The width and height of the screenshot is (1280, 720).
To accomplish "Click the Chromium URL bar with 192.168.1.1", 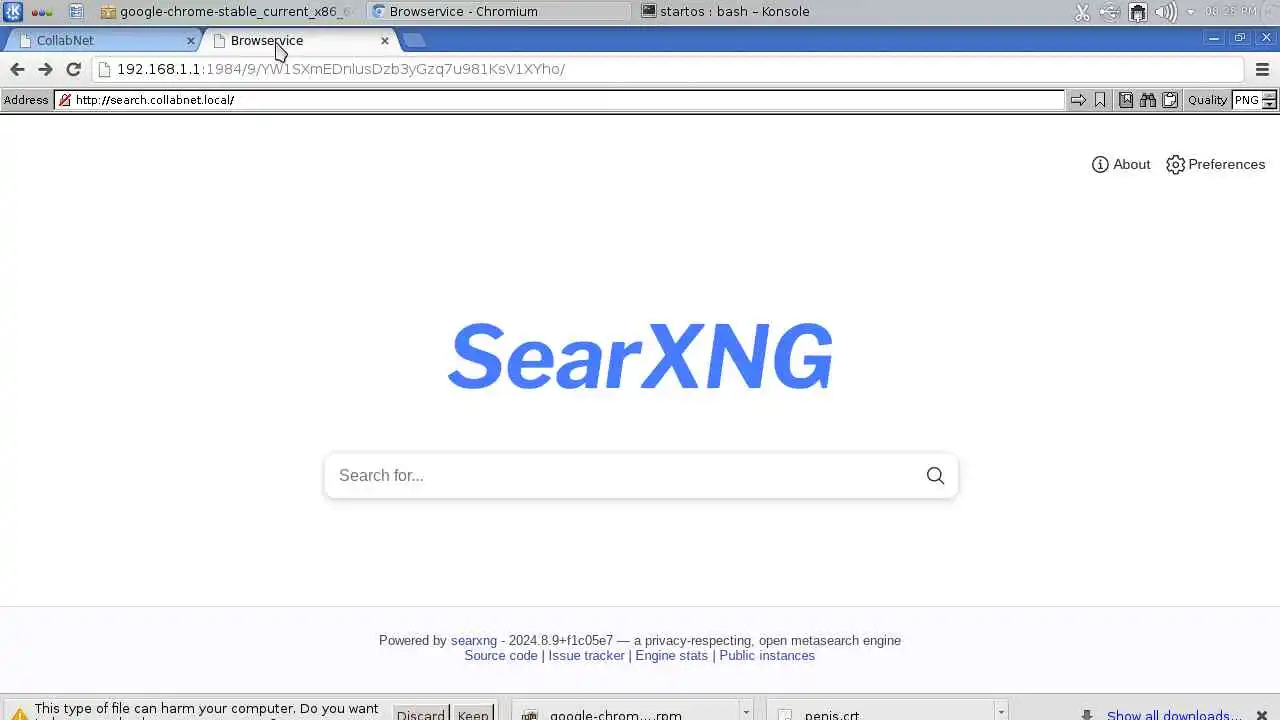I will (668, 69).
